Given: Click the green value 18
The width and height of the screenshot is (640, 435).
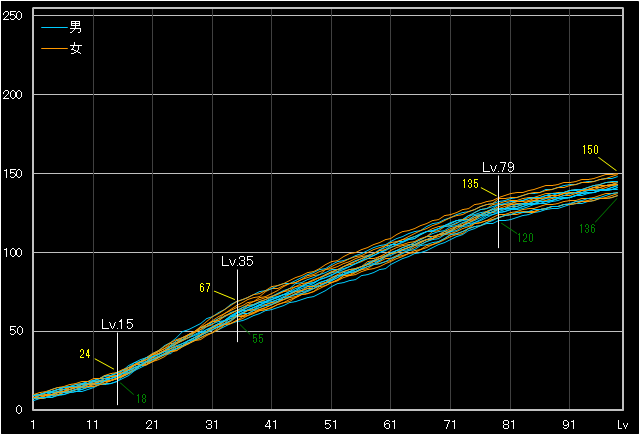Looking at the screenshot, I should click(141, 399).
